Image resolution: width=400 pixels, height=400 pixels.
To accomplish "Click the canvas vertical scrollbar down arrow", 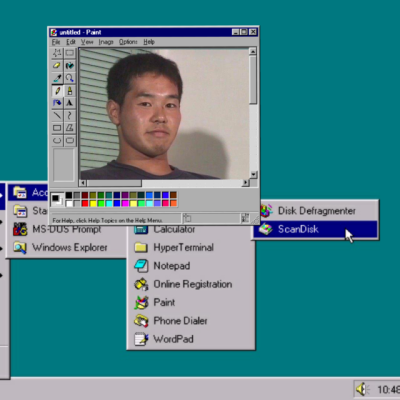I will click(253, 174).
